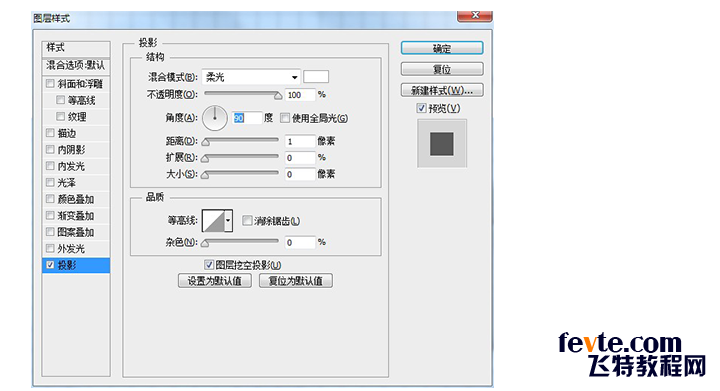Enable the 消除锯齿 checkbox
Viewport: 720px width, 391px height.
(247, 221)
